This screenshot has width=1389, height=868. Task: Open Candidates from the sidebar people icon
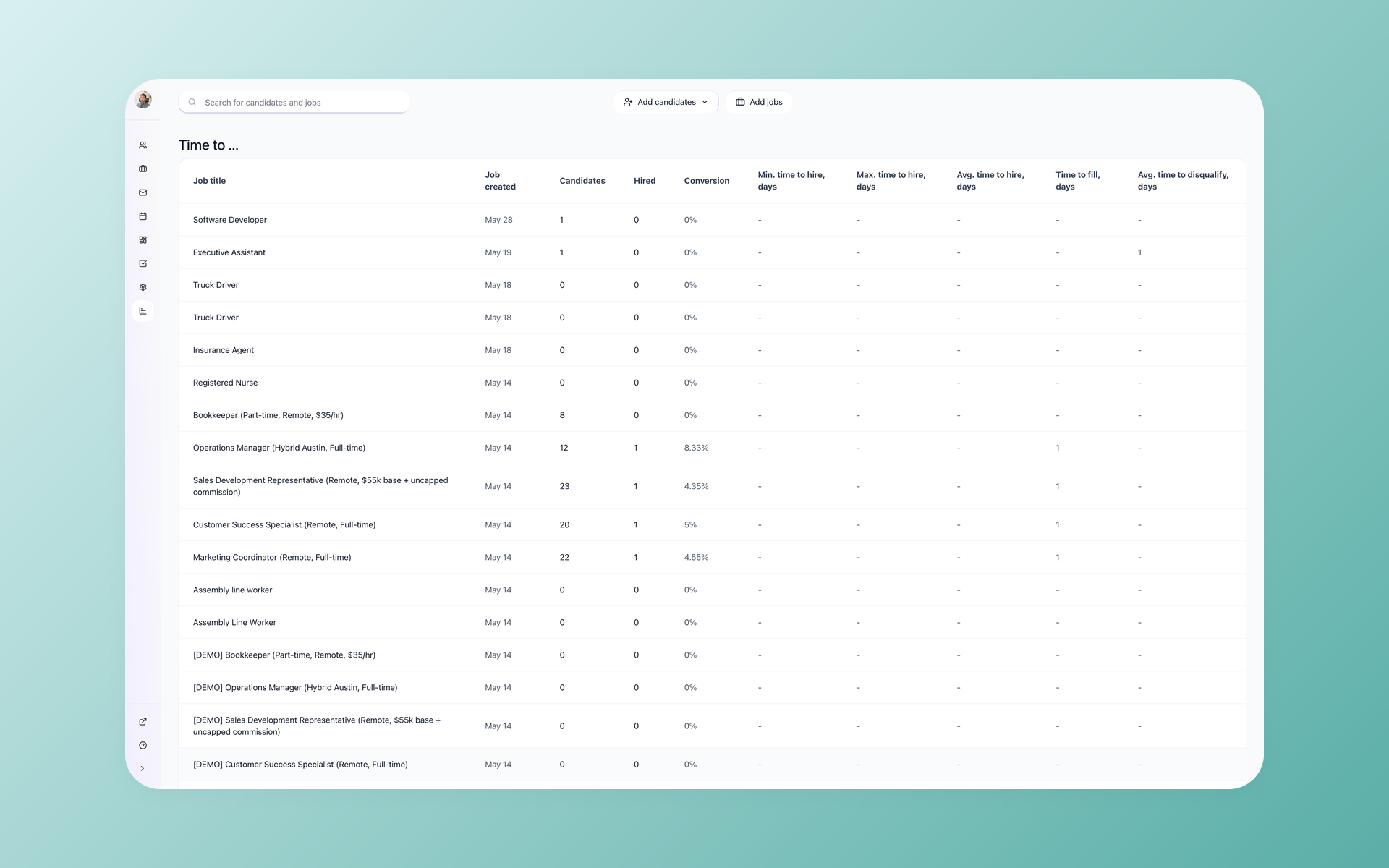(x=143, y=145)
